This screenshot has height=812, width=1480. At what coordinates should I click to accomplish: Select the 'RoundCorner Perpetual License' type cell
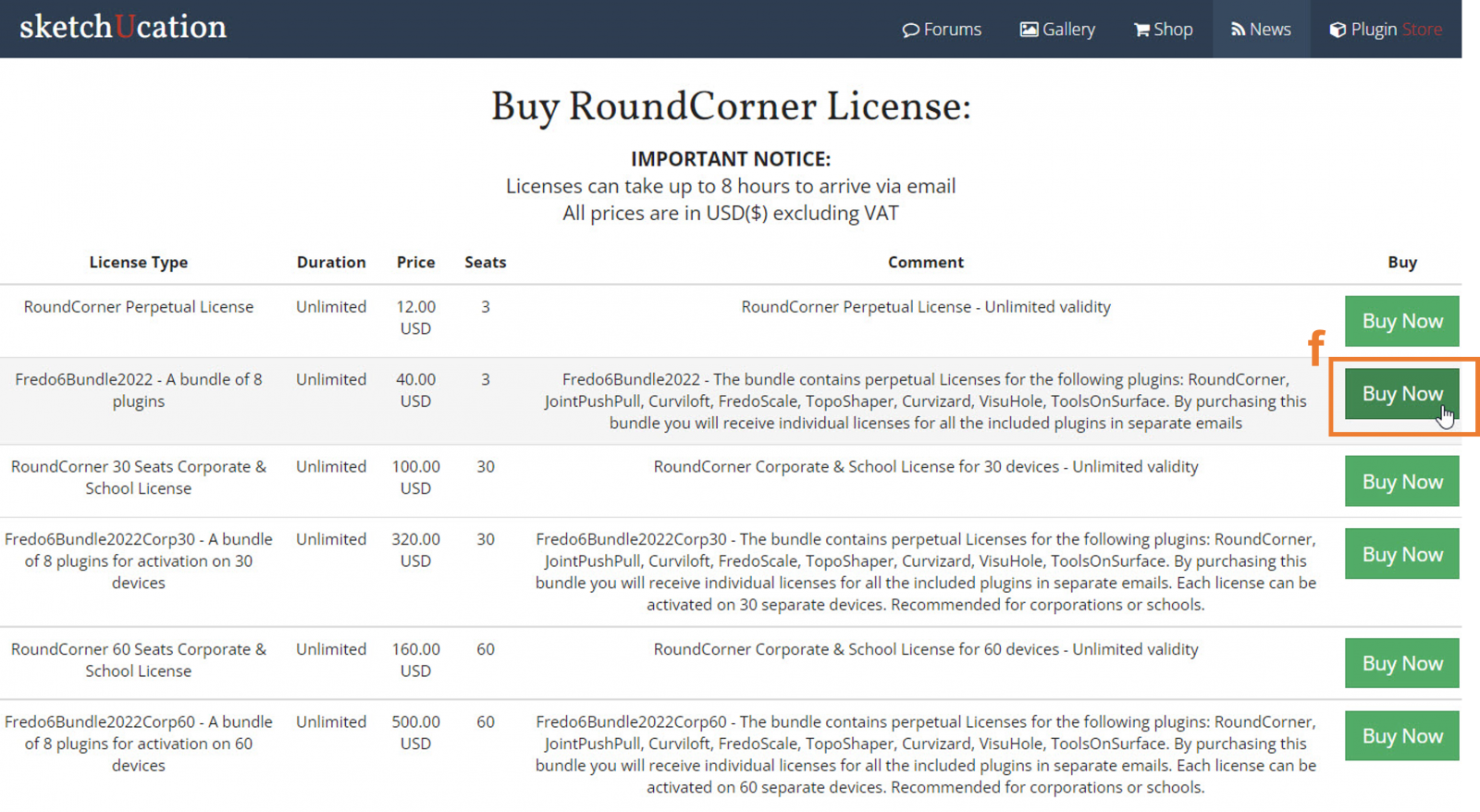139,307
